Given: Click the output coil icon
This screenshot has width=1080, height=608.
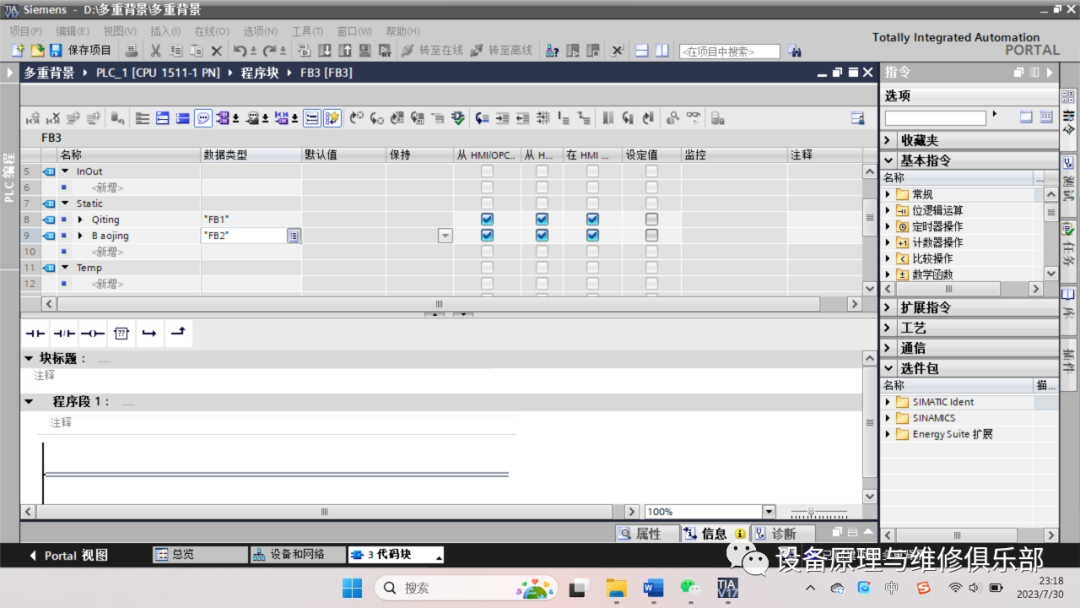Looking at the screenshot, I should (92, 333).
